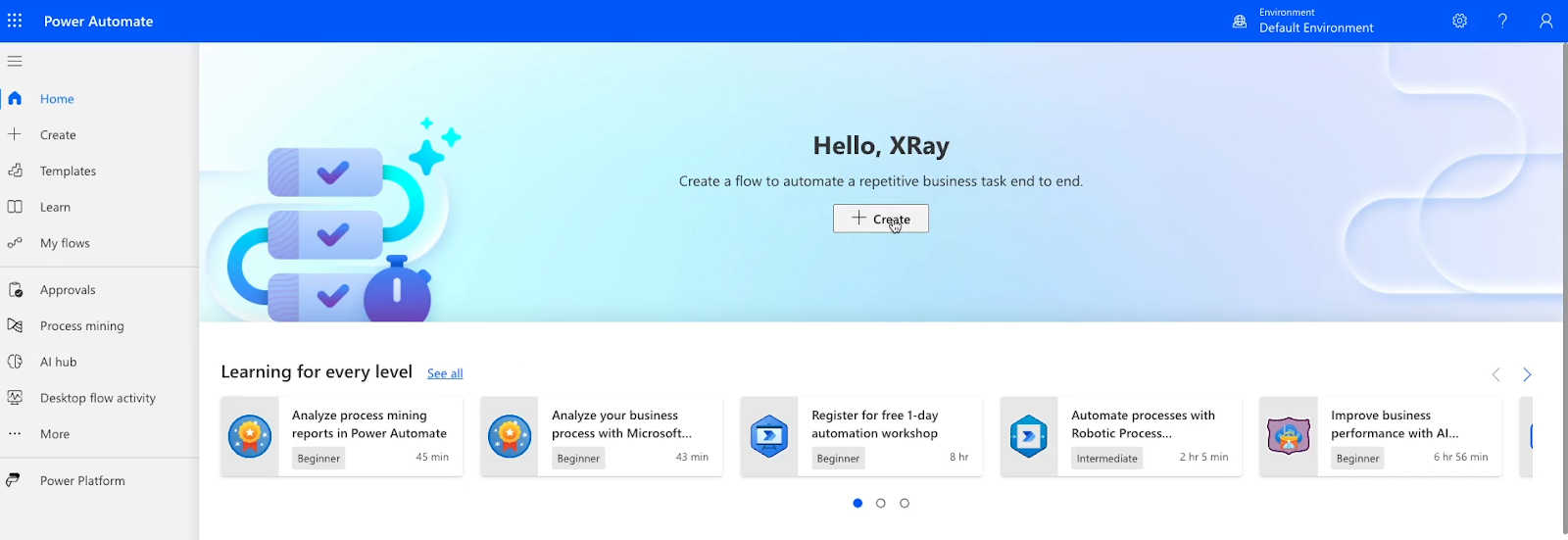
Task: Open Improve business performance with AI title
Action: [1395, 424]
